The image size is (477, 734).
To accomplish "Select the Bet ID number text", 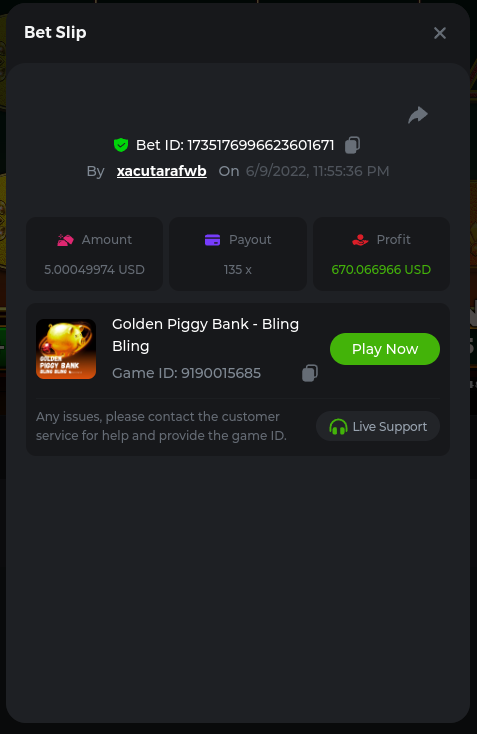I will [x=261, y=146].
